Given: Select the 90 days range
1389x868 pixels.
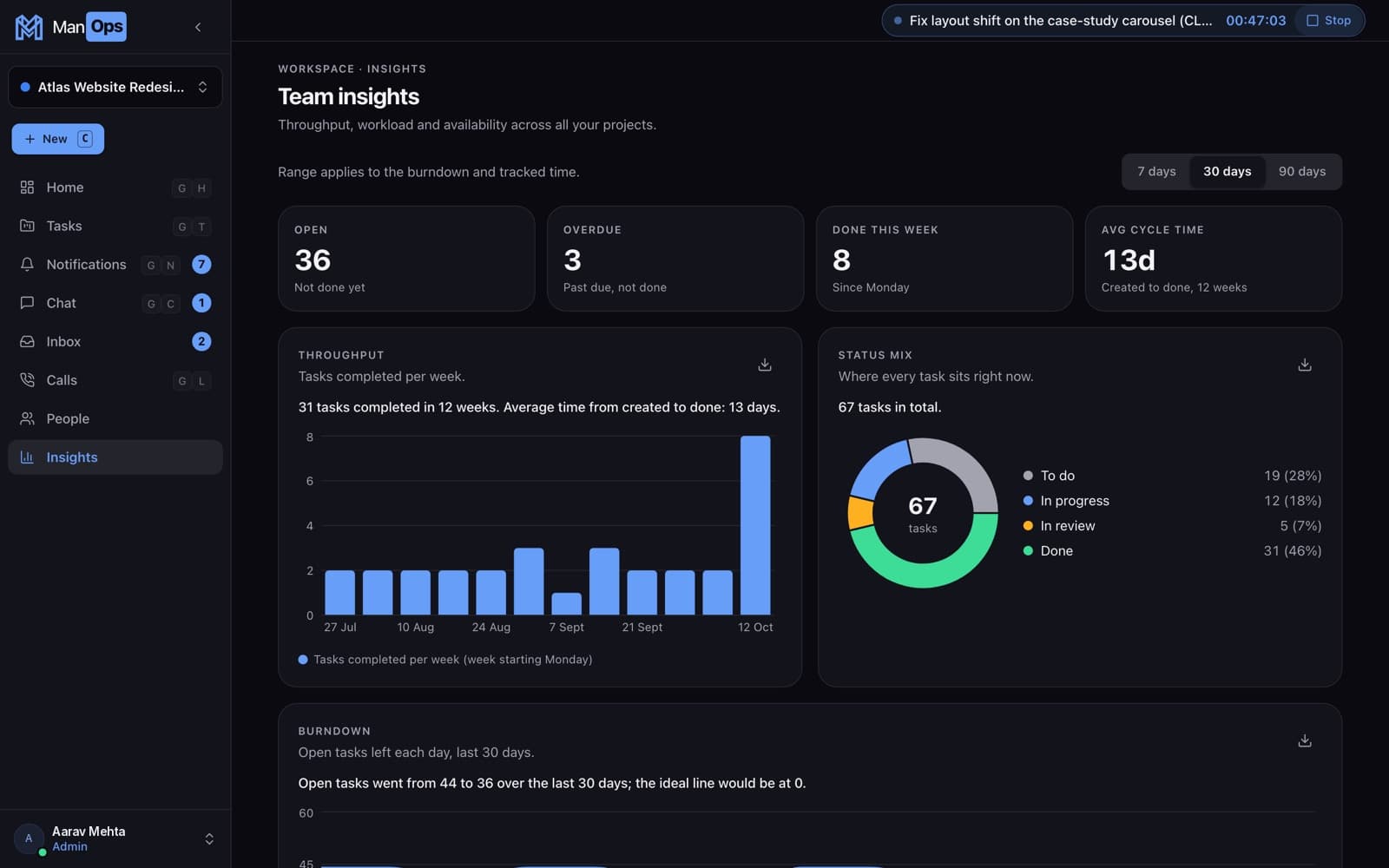Looking at the screenshot, I should tap(1301, 172).
